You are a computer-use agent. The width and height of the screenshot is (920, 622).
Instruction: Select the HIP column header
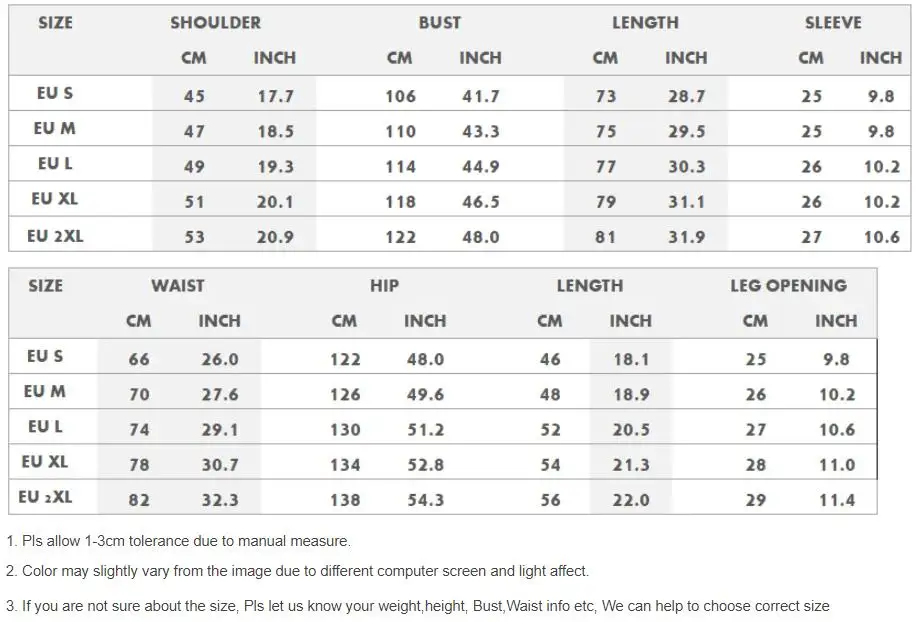tap(384, 286)
